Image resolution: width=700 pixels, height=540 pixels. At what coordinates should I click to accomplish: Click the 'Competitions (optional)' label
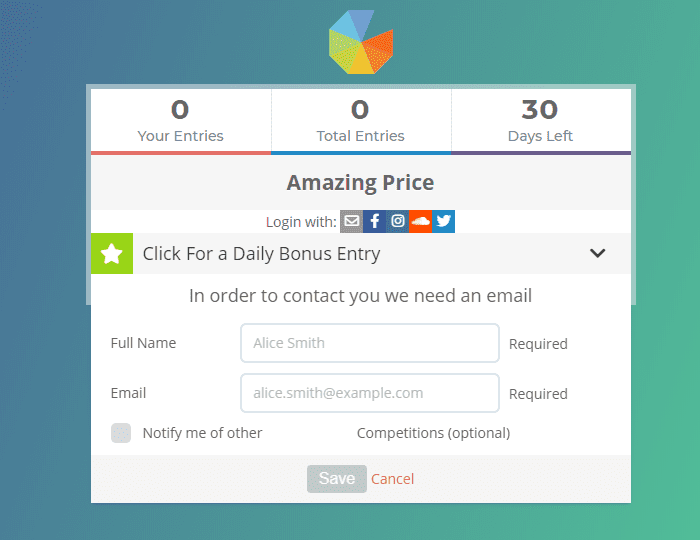pos(433,433)
